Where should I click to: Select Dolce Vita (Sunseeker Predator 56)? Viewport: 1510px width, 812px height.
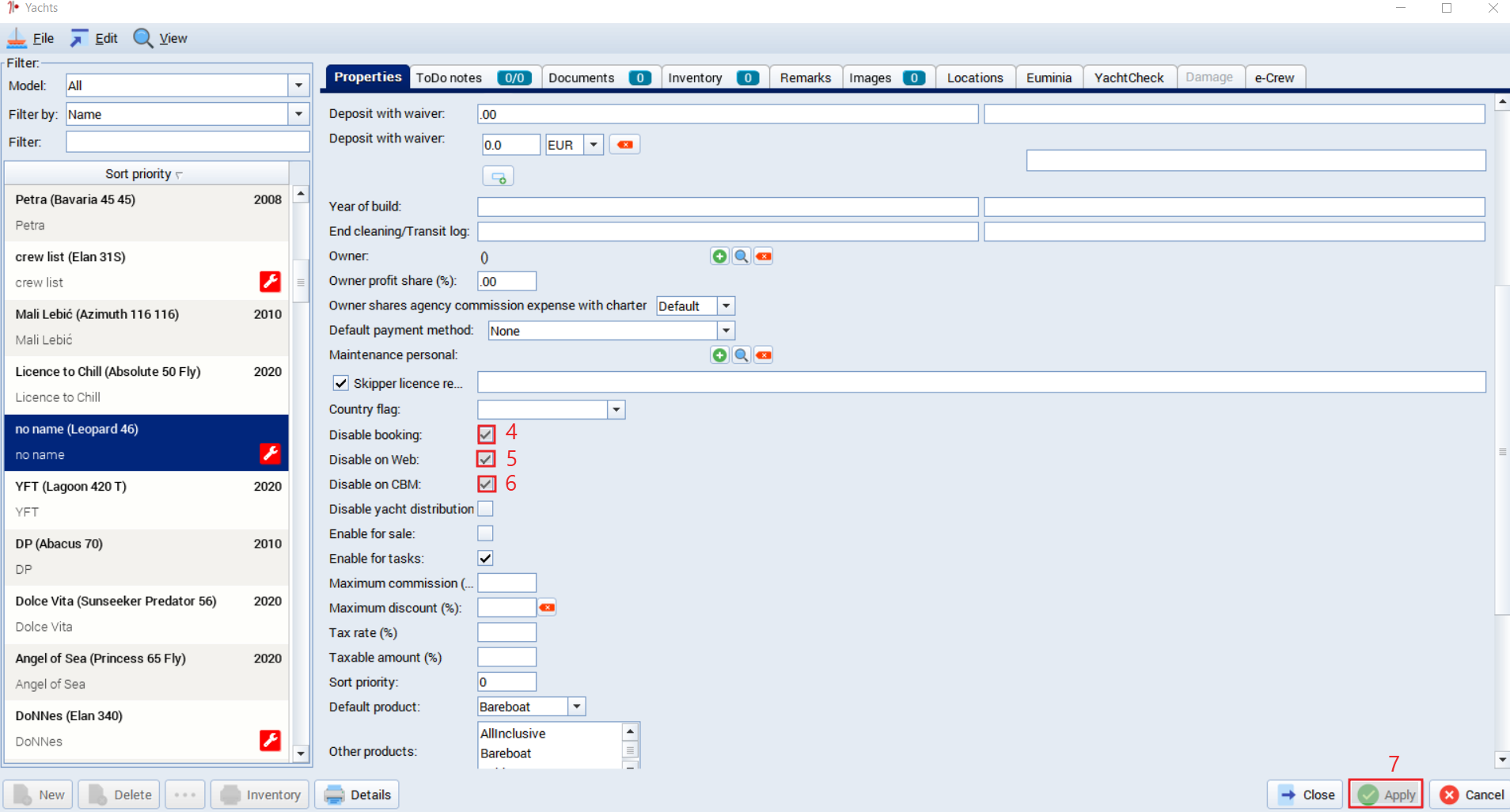(146, 614)
